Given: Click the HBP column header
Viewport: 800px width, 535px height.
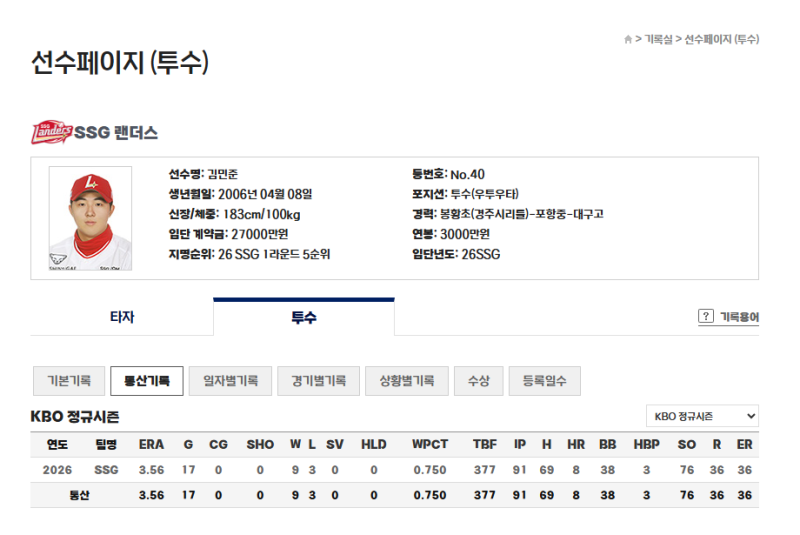Looking at the screenshot, I should click(x=646, y=445).
